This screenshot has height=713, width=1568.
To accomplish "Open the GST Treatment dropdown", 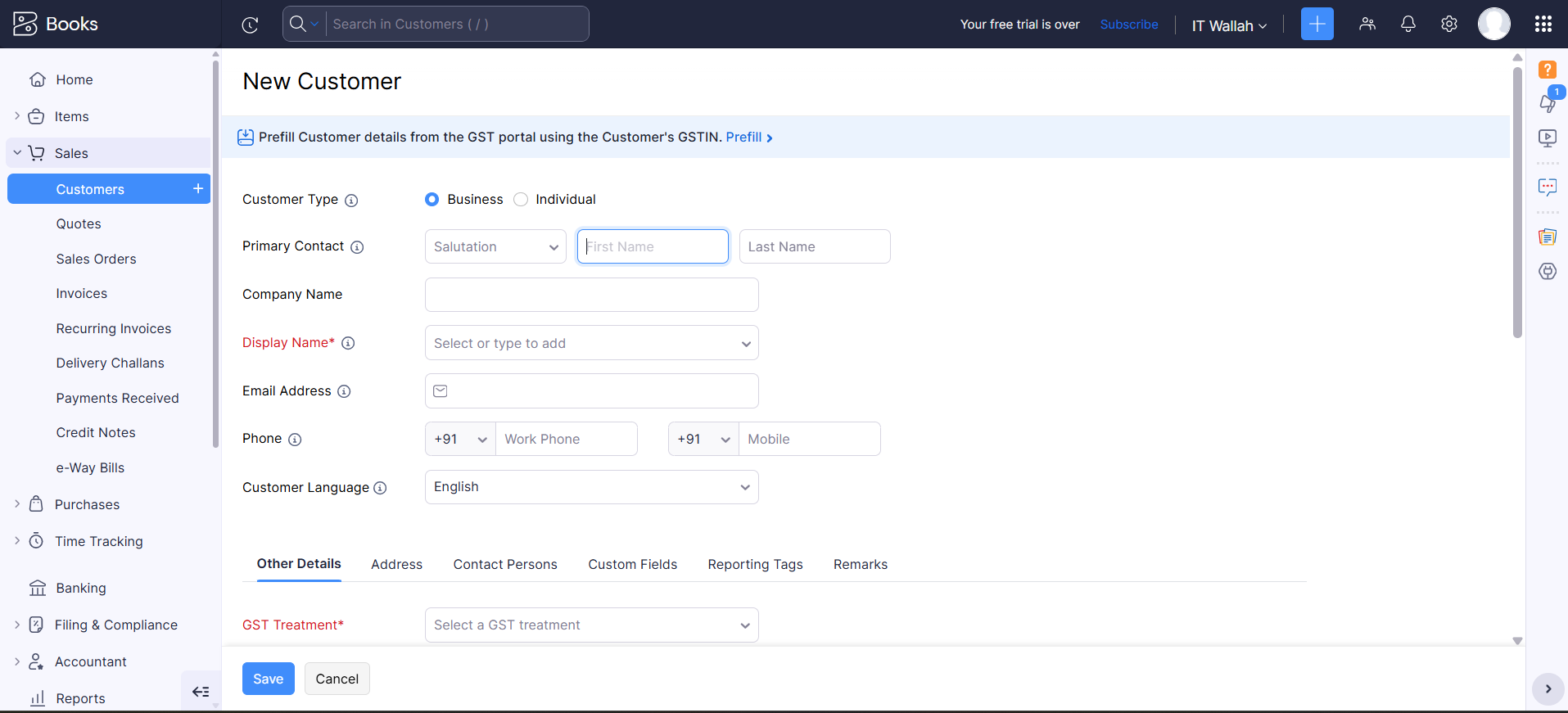I will (x=592, y=625).
